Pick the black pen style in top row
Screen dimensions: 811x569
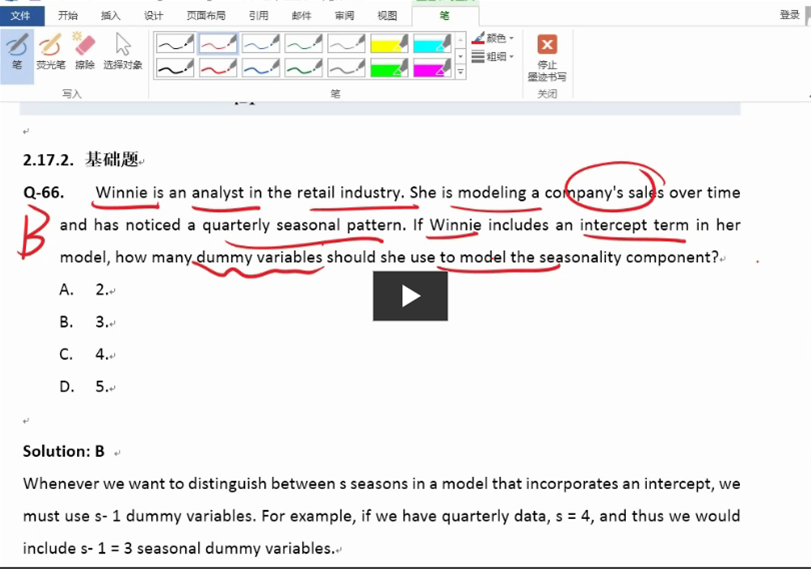point(176,43)
